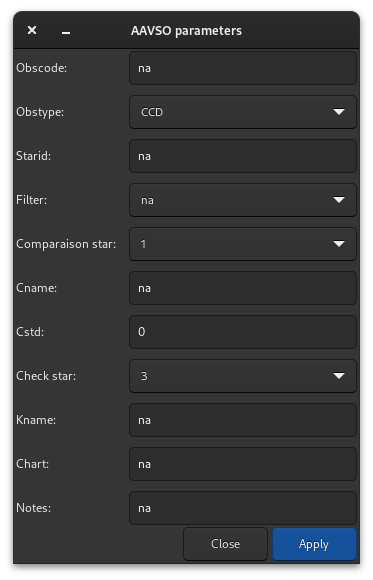Open the Filter dropdown list

(243, 200)
